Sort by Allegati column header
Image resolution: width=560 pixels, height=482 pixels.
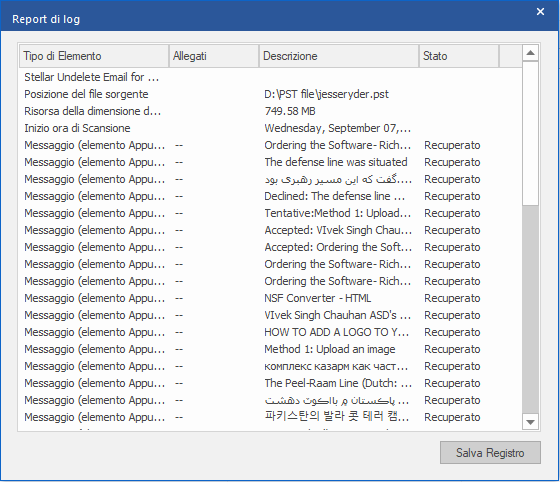pyautogui.click(x=214, y=56)
